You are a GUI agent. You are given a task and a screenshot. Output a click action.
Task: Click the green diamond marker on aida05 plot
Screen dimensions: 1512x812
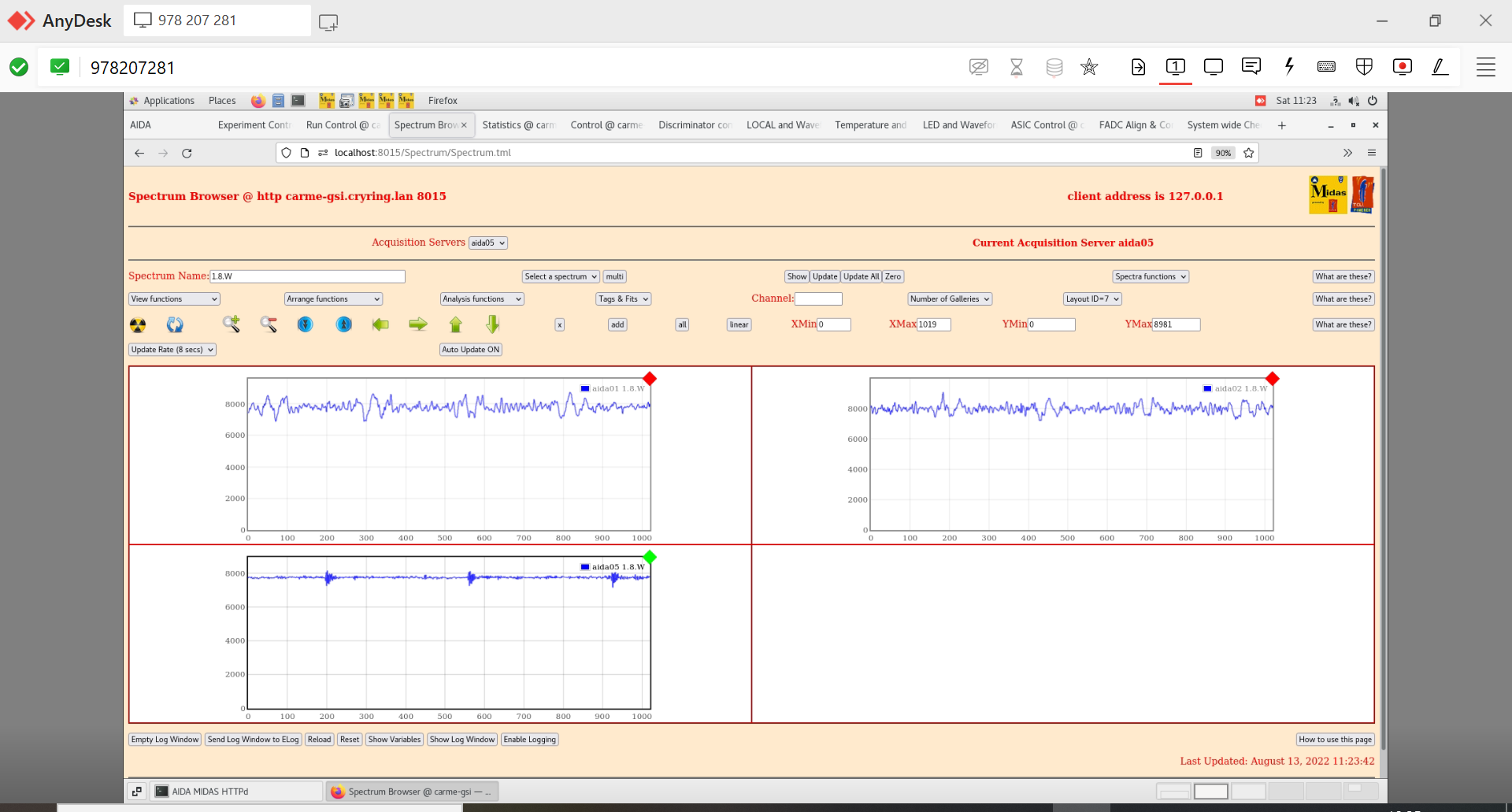pos(650,558)
